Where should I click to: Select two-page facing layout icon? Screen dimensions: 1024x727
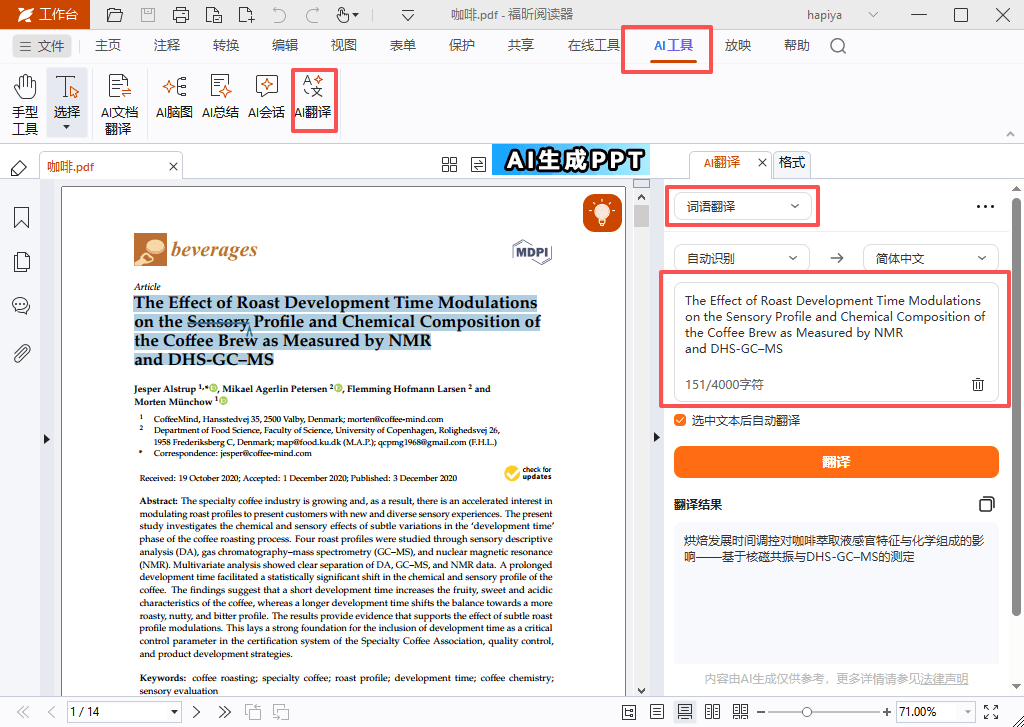tap(712, 712)
